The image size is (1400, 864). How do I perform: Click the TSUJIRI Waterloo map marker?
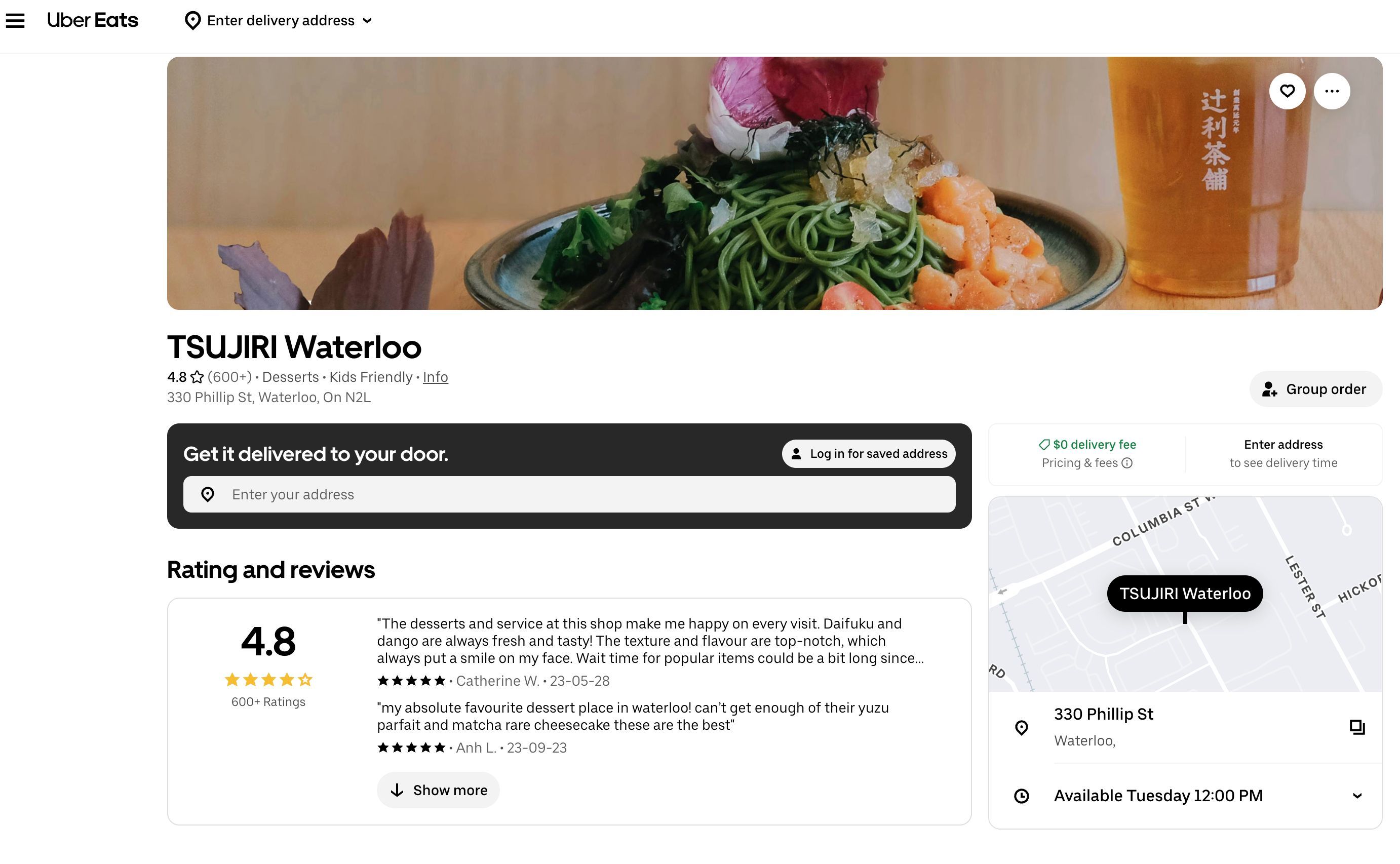1185,594
